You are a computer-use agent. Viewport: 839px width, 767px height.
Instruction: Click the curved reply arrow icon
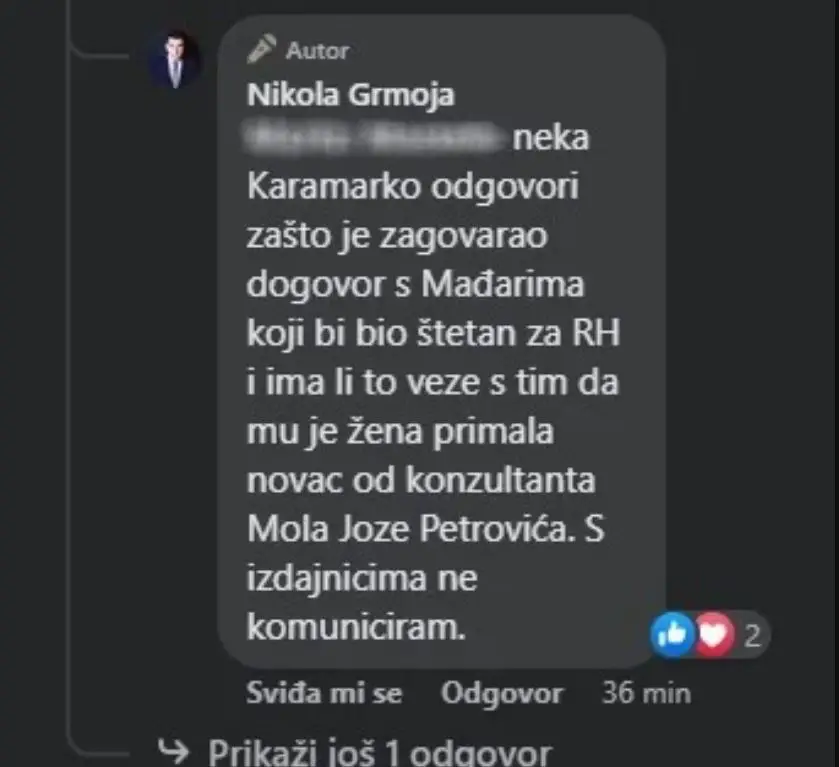click(173, 750)
